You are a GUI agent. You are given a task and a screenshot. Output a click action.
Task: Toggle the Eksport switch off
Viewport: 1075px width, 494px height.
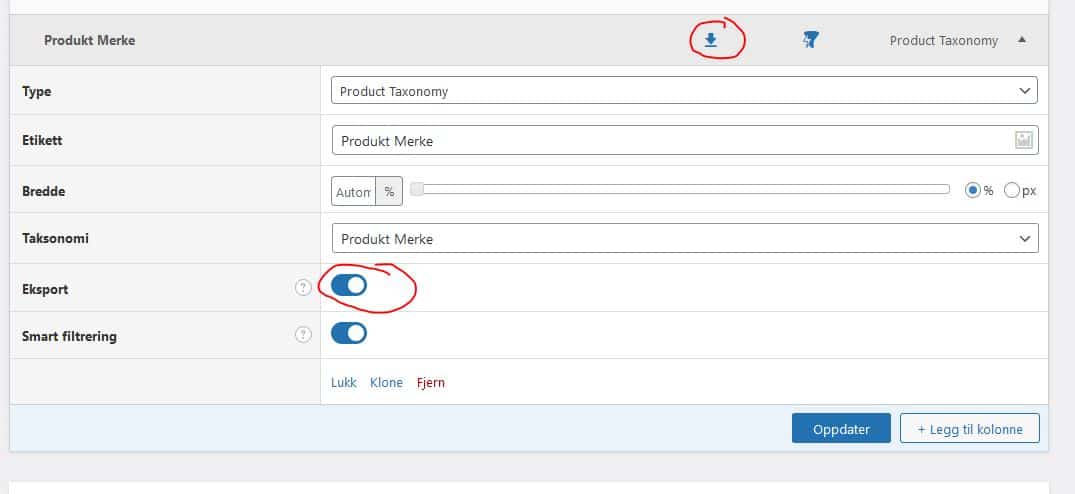(x=349, y=285)
